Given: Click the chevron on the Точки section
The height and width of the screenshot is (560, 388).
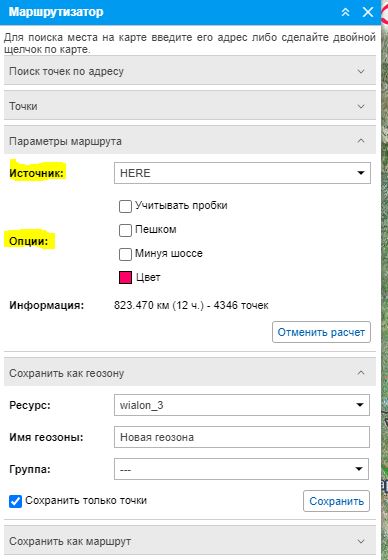Looking at the screenshot, I should click(x=361, y=106).
